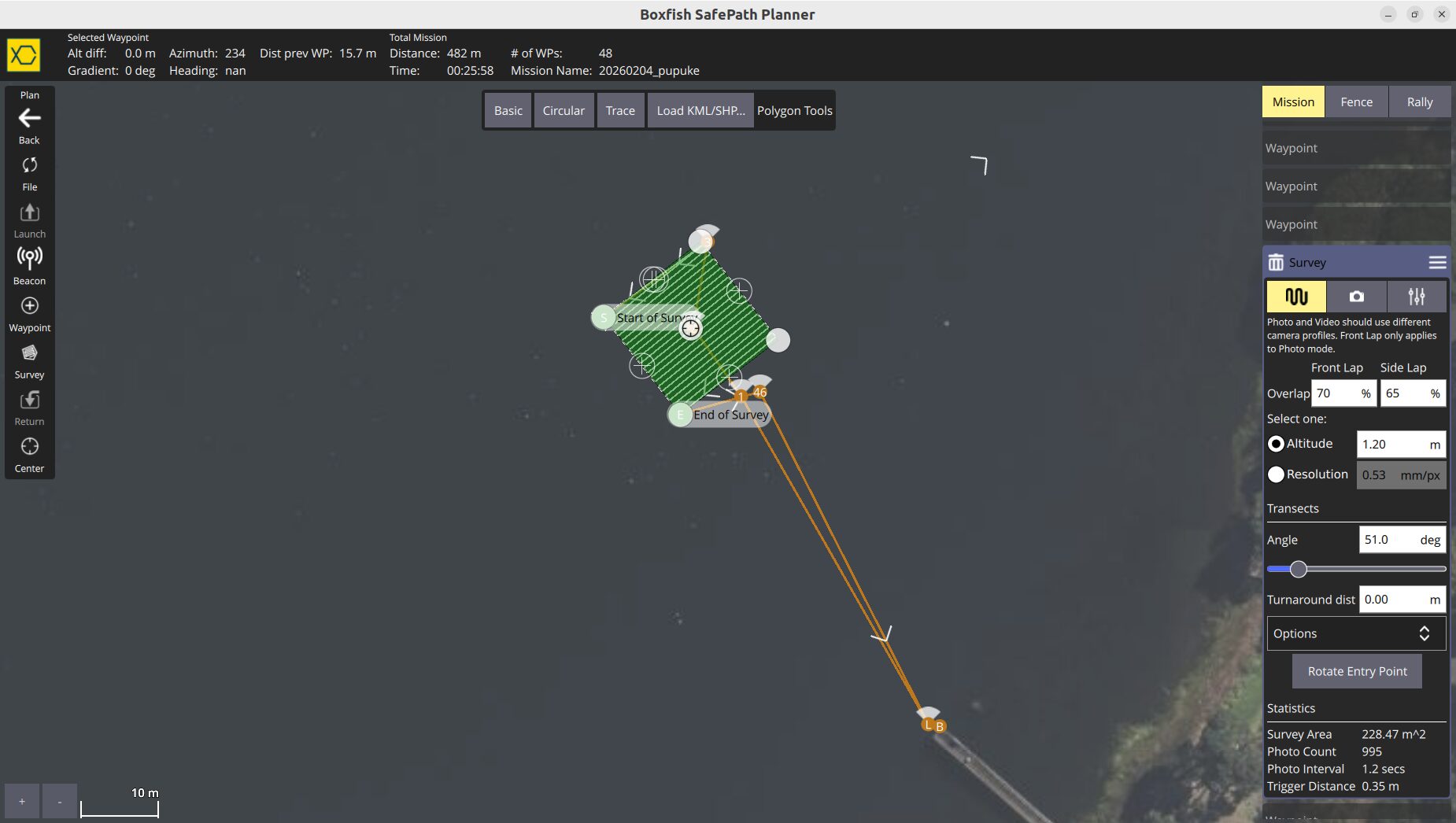Click the Center icon in the sidebar

29,446
